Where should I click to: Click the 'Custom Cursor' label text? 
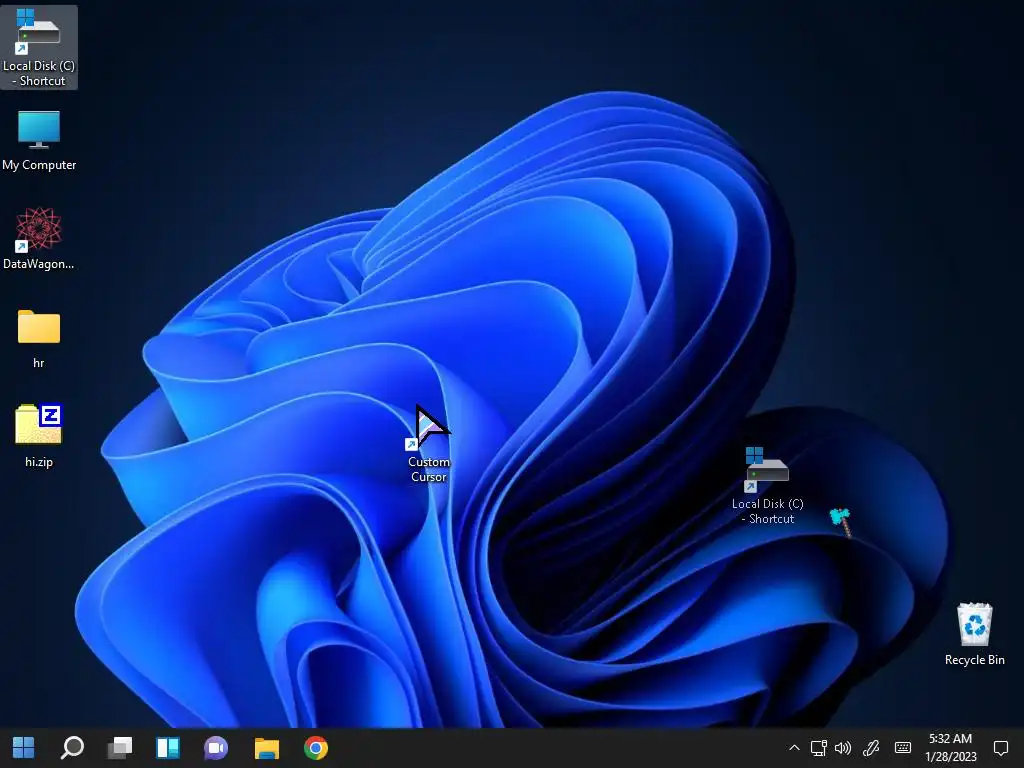click(x=428, y=469)
